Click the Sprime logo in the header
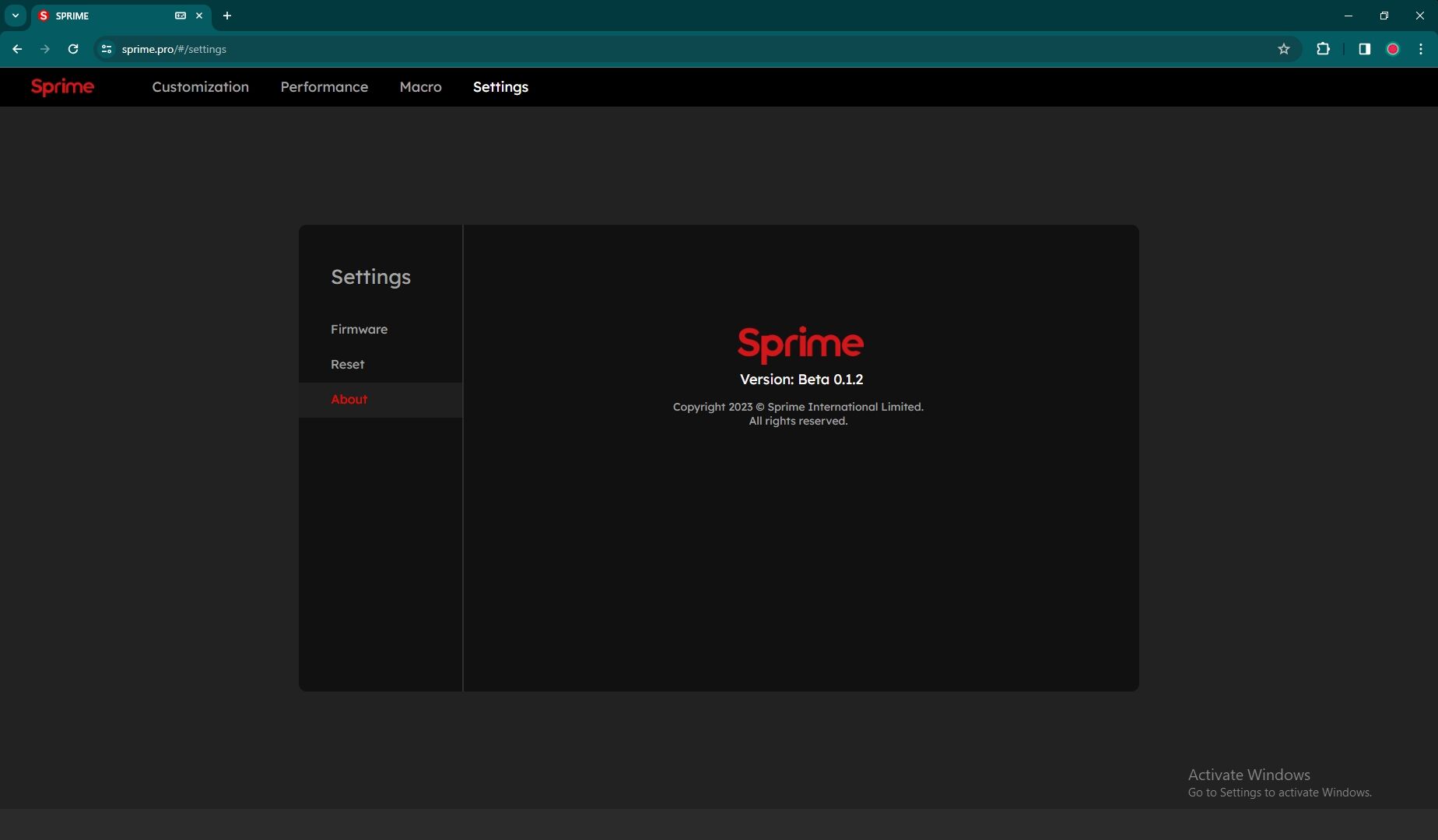1438x840 pixels. [x=62, y=87]
